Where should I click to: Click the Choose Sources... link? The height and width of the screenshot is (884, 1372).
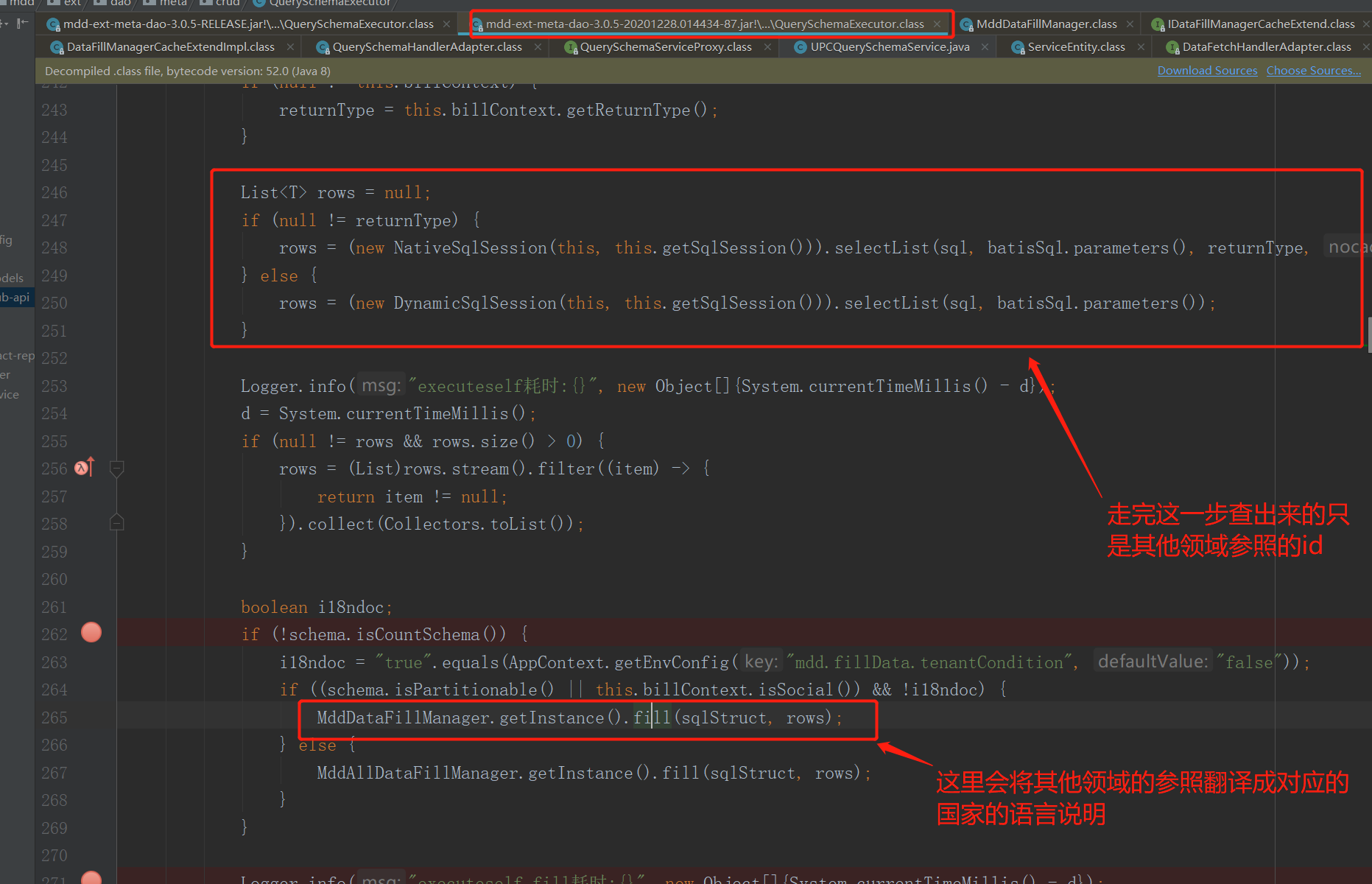tap(1313, 71)
